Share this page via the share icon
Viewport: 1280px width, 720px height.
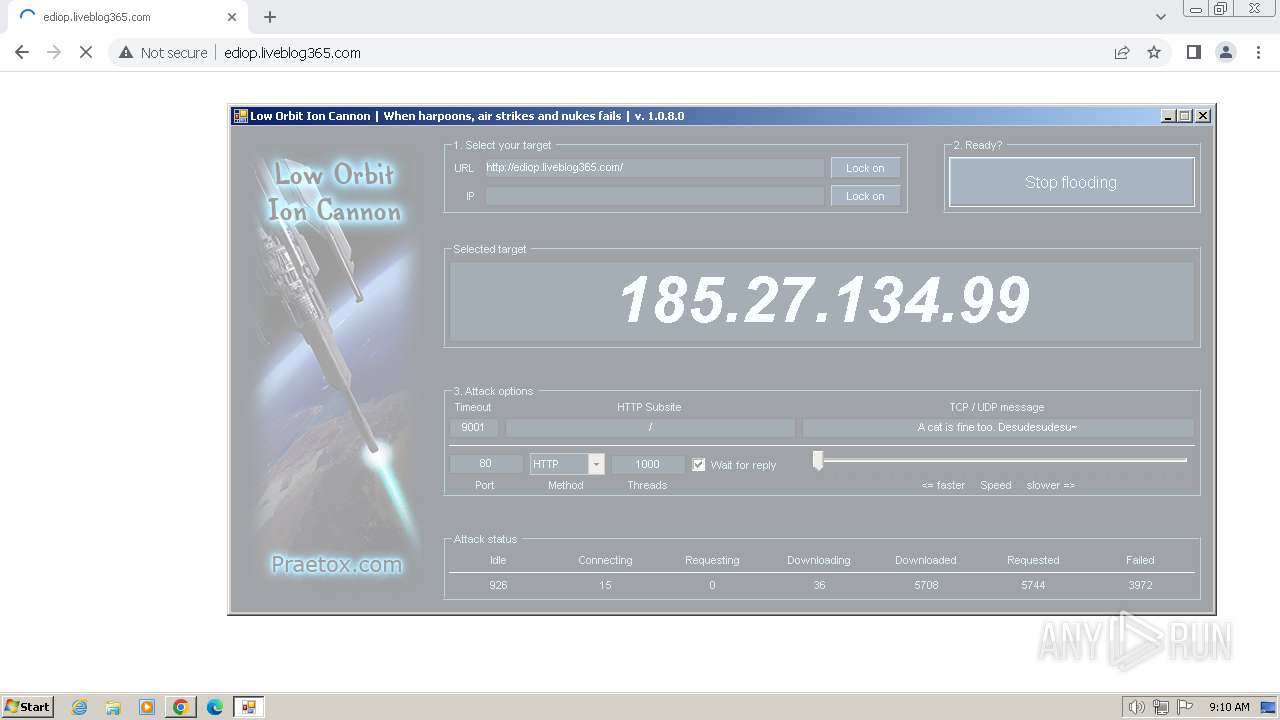pos(1122,53)
